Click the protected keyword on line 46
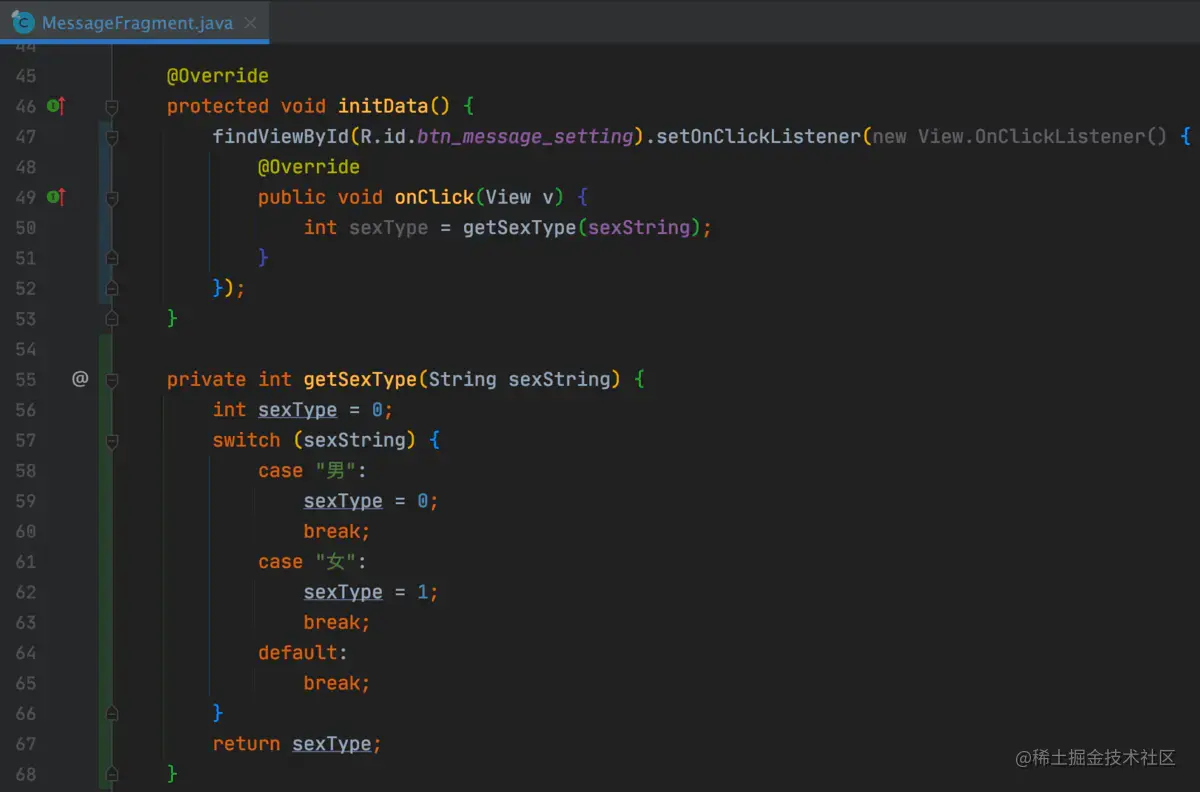1200x792 pixels. [x=217, y=106]
